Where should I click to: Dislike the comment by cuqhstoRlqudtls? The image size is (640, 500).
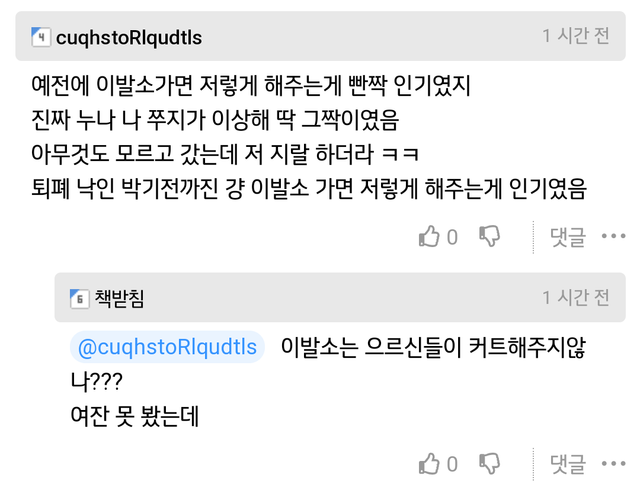coord(489,237)
